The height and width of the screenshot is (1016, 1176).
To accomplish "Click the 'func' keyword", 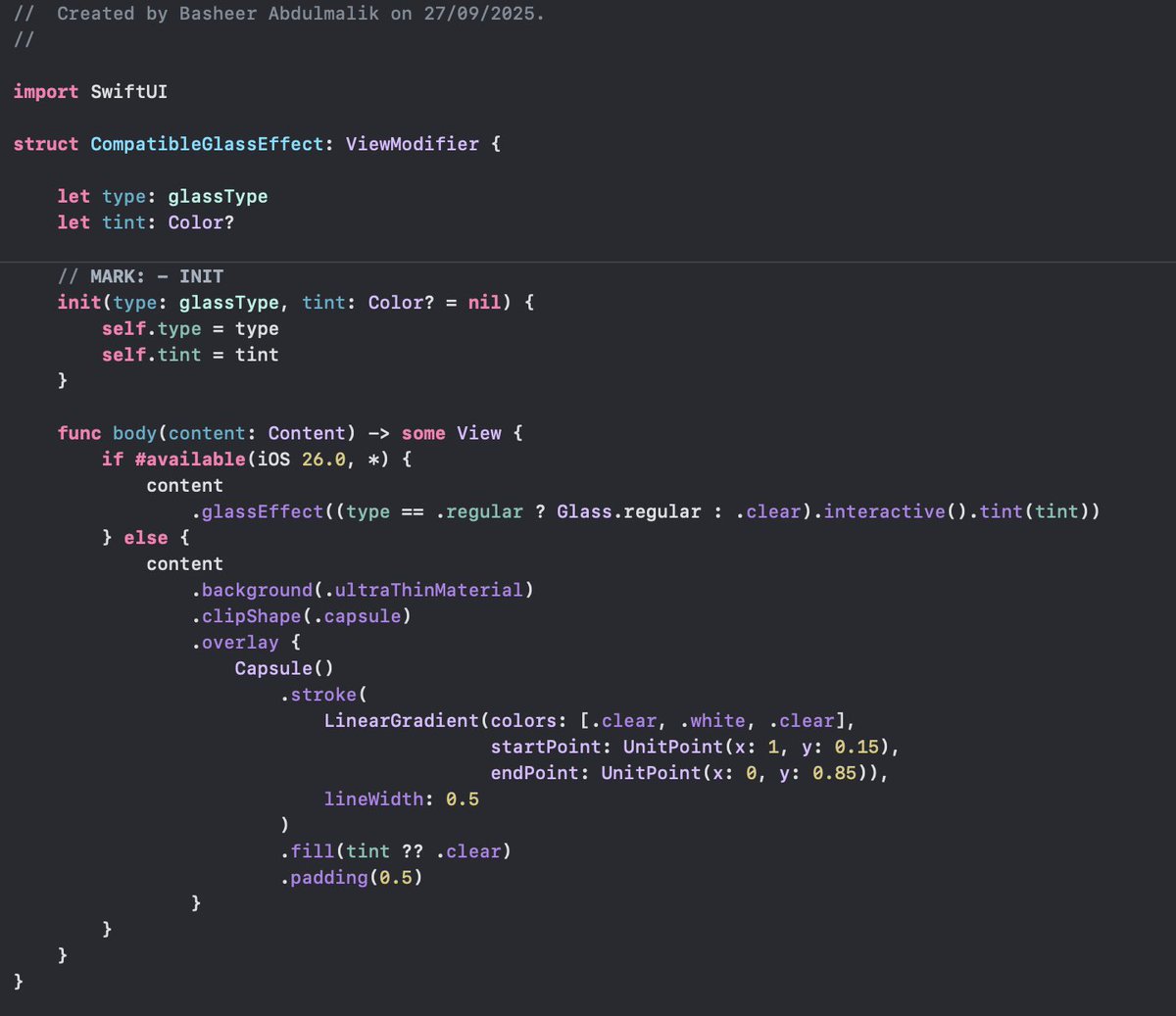I will pyautogui.click(x=79, y=433).
